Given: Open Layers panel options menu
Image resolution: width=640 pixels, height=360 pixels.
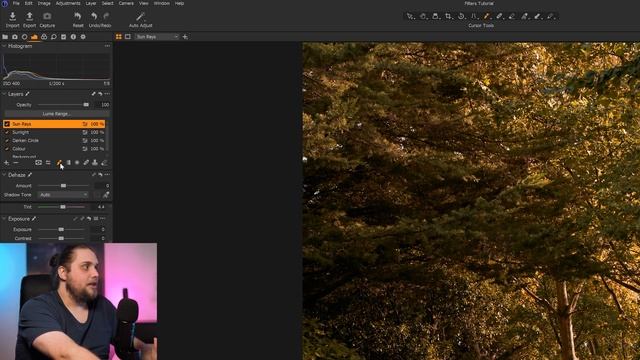Looking at the screenshot, I should click(x=107, y=94).
